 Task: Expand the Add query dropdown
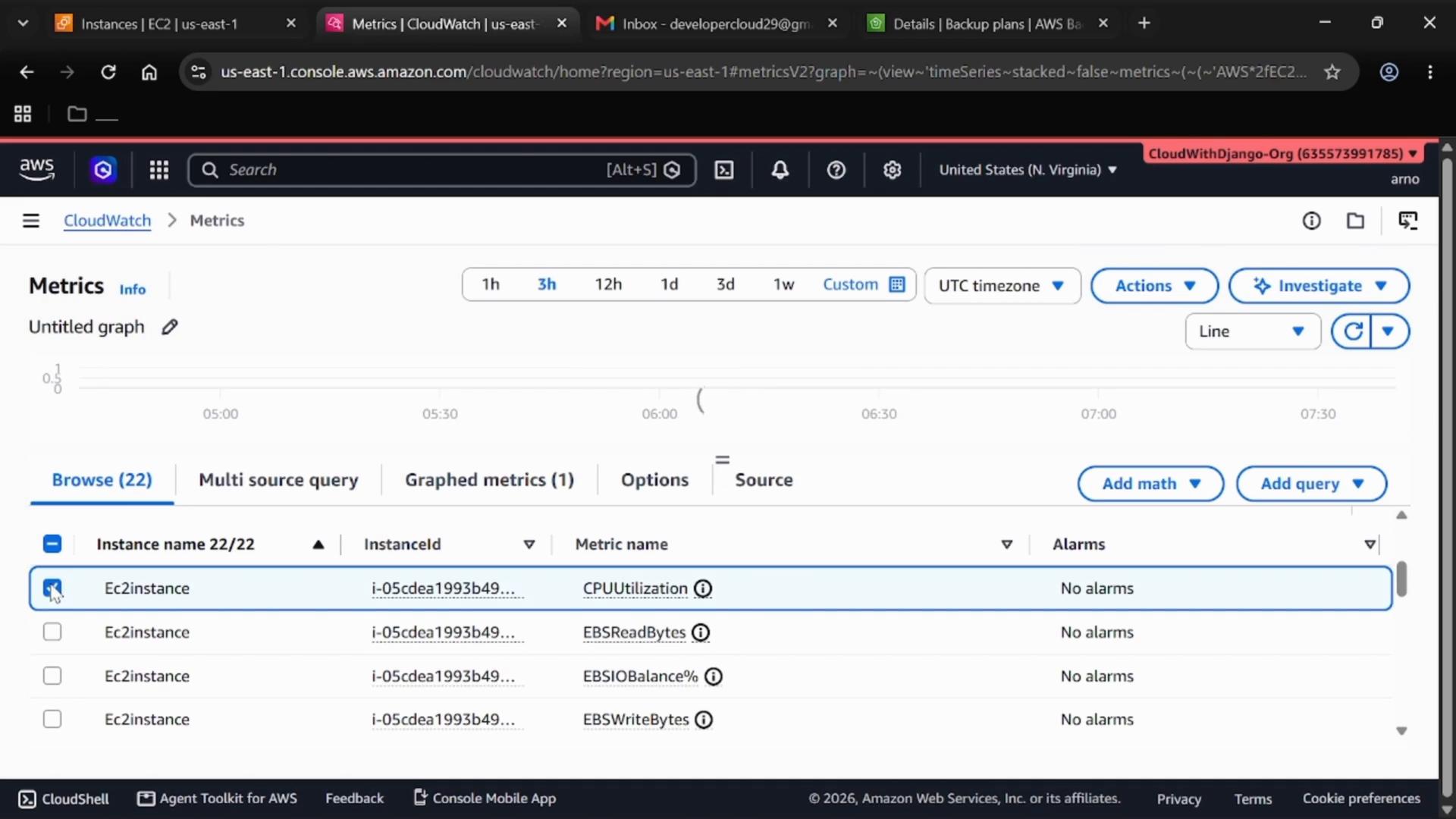coord(1311,484)
